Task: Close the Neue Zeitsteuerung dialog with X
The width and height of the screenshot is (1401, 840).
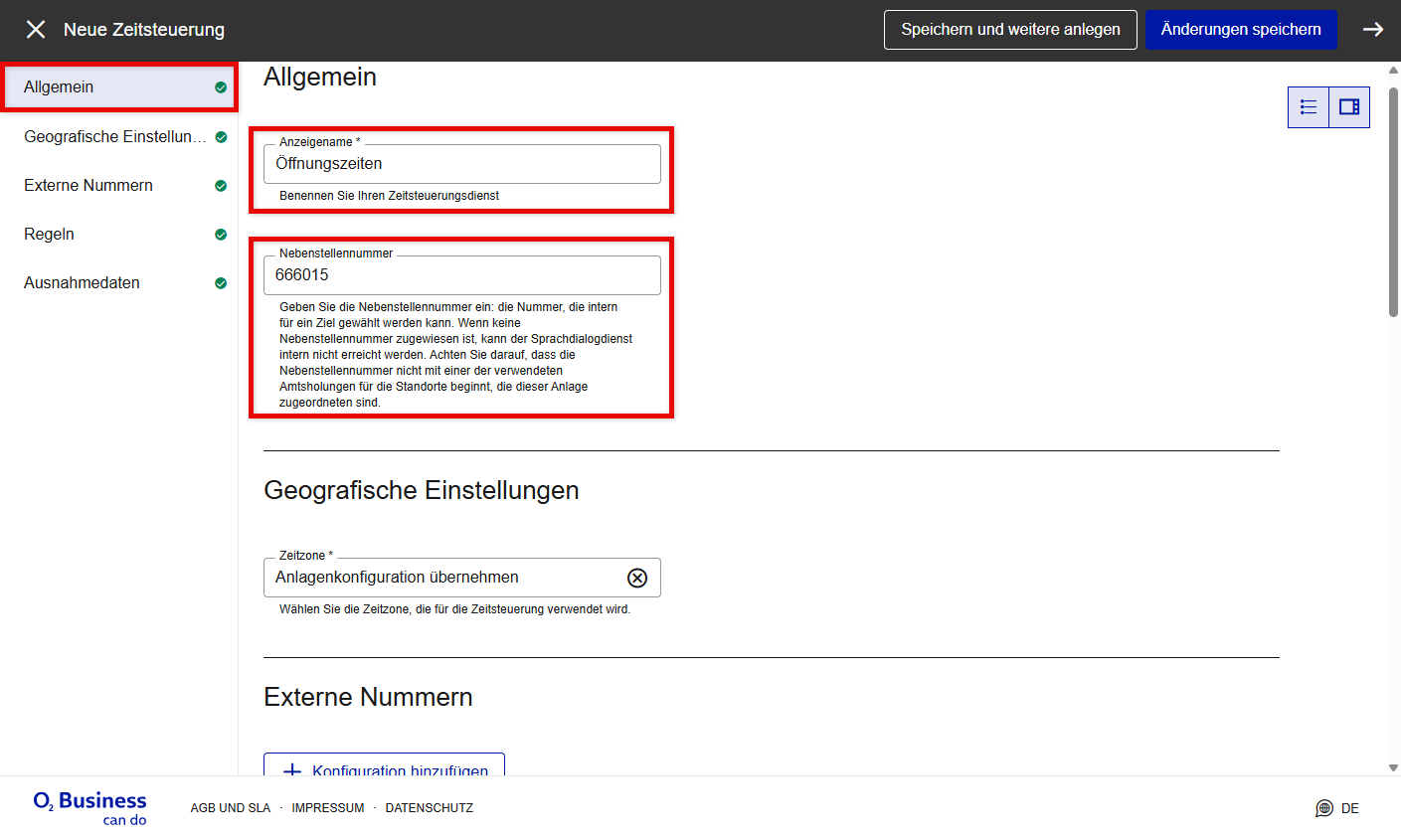Action: point(36,30)
